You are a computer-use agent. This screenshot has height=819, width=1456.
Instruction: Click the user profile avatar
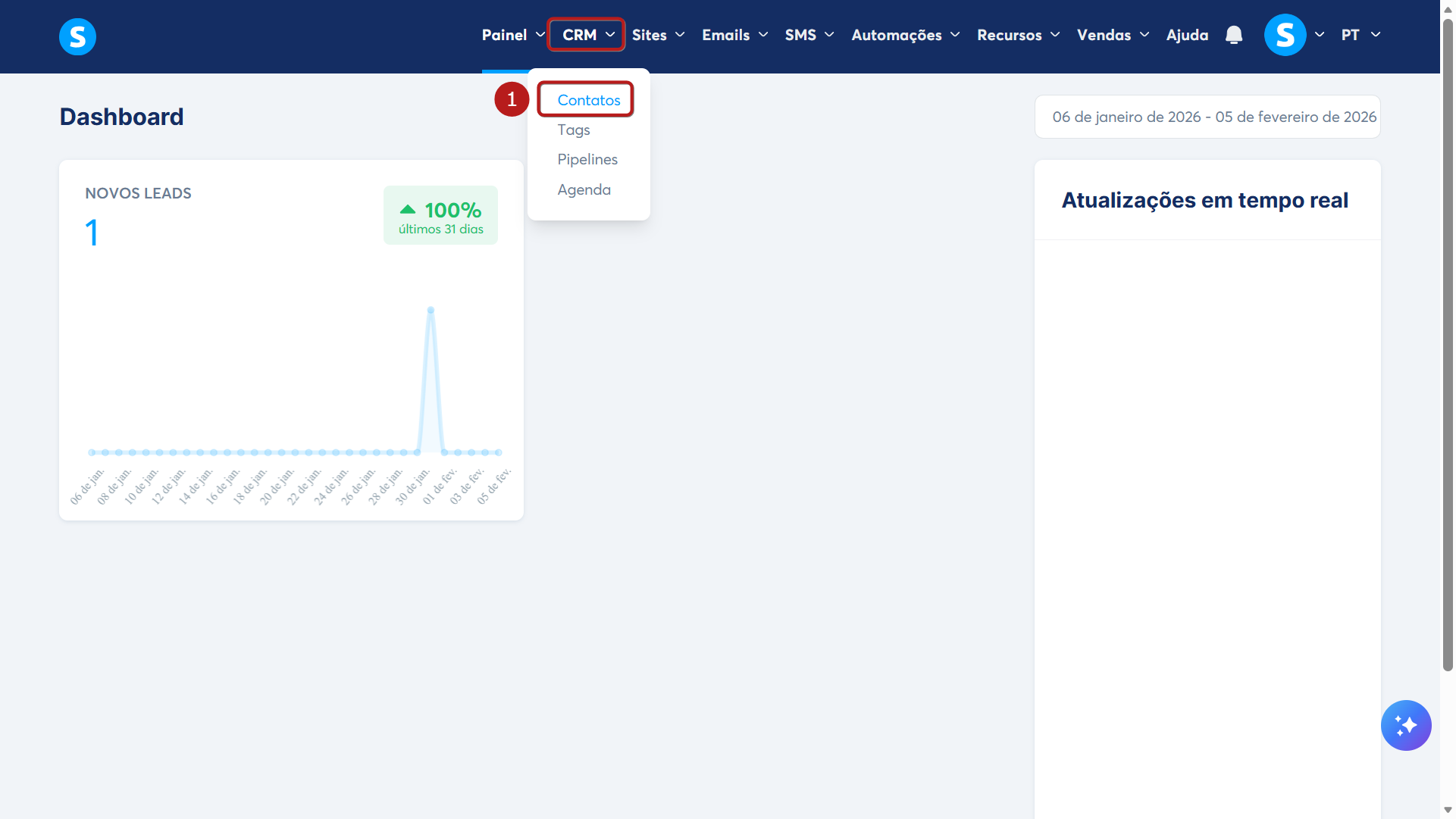click(x=1285, y=35)
